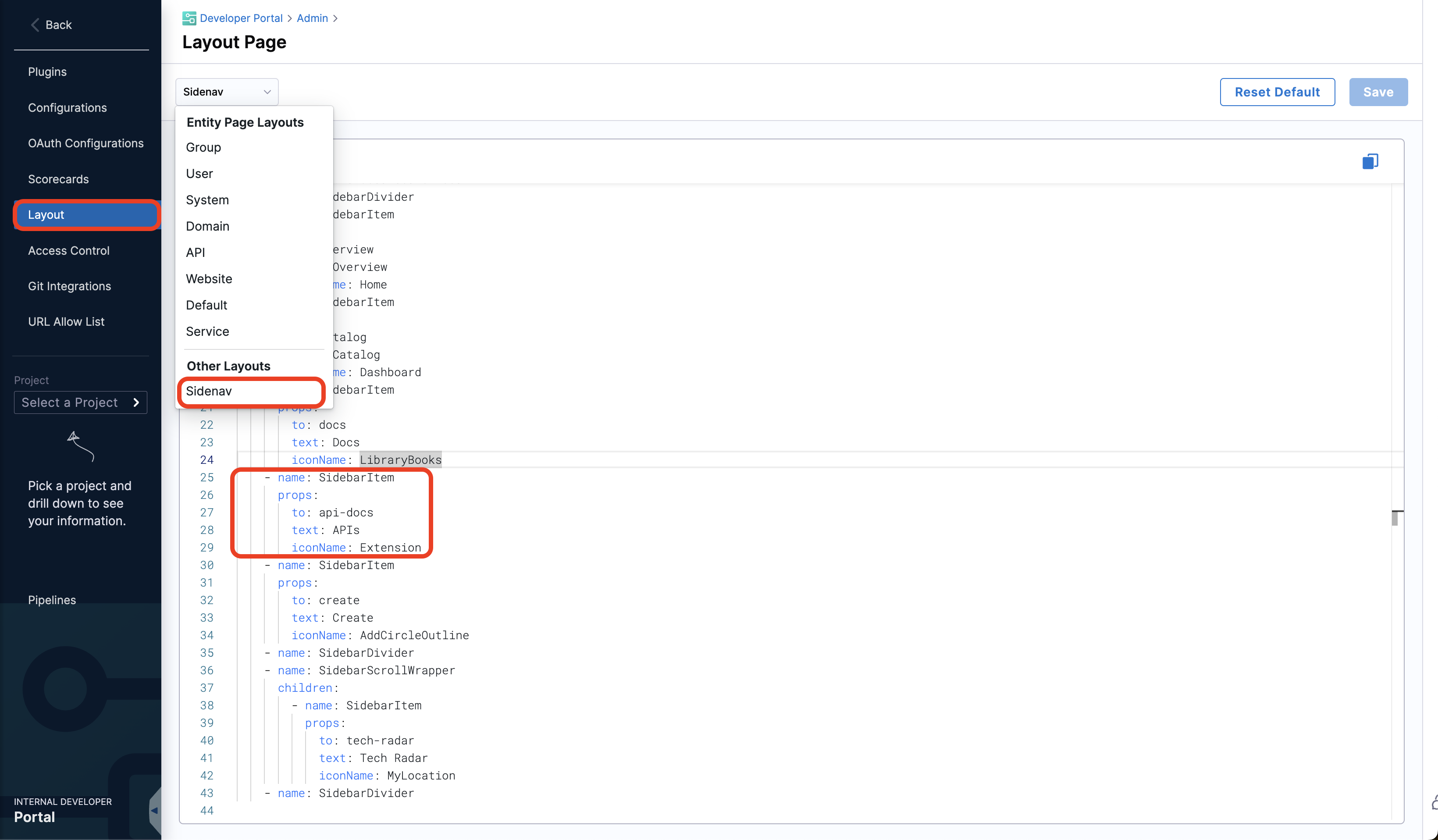
Task: Pick Group from Entity Page Layouts
Action: (x=203, y=147)
